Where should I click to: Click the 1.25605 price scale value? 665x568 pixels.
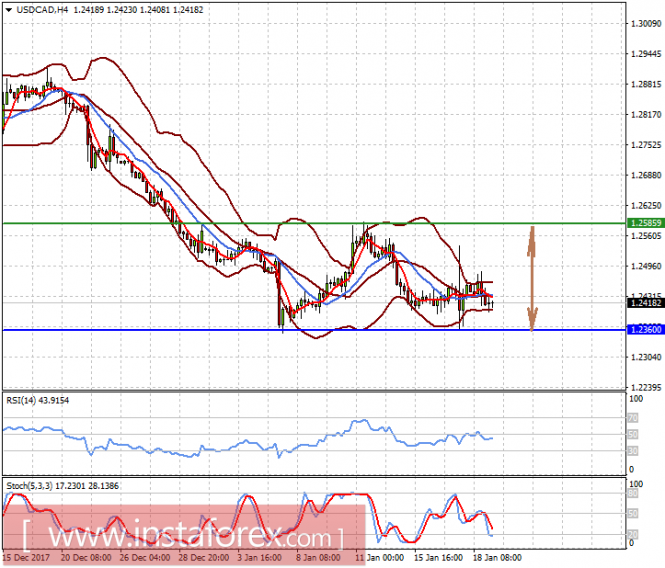coord(646,236)
